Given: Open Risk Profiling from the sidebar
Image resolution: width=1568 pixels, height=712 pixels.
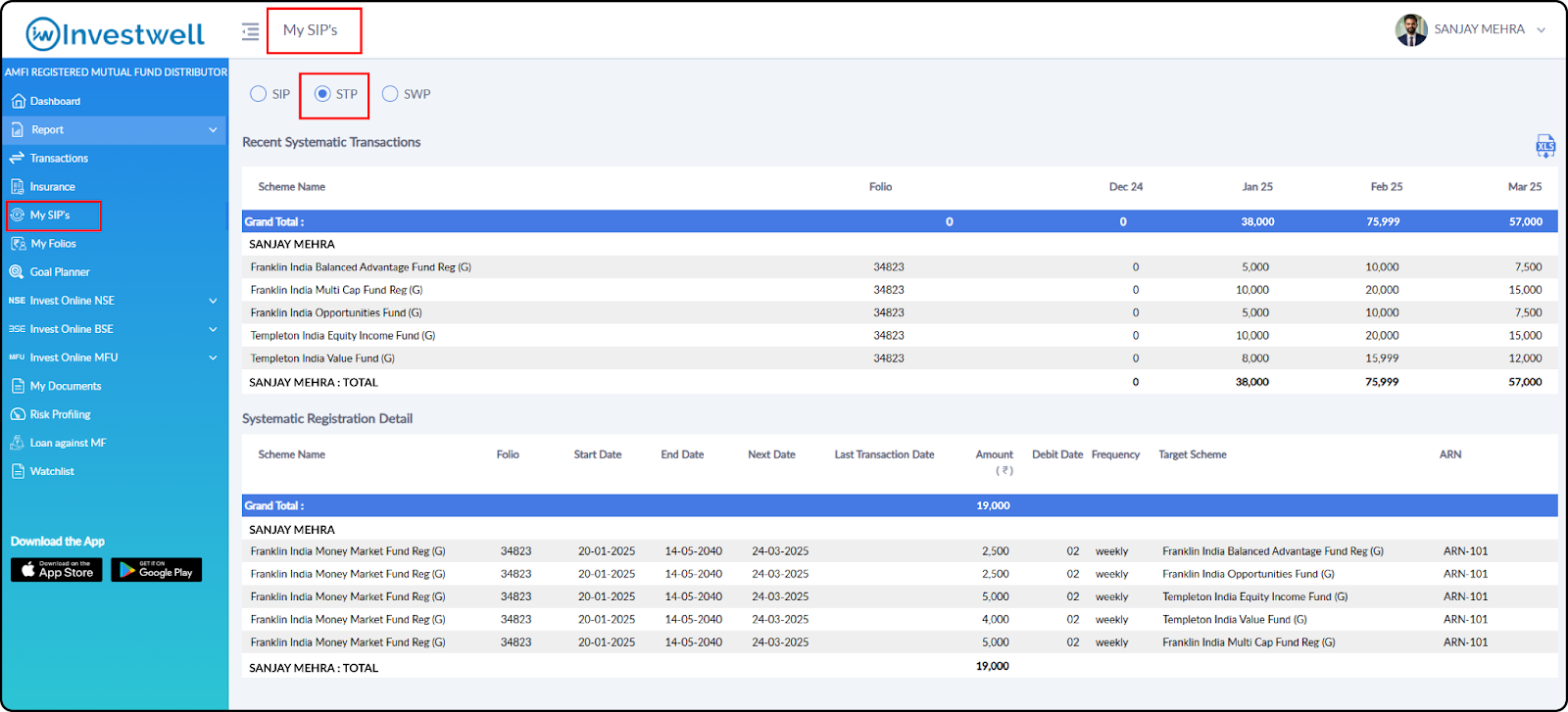Looking at the screenshot, I should coord(60,414).
